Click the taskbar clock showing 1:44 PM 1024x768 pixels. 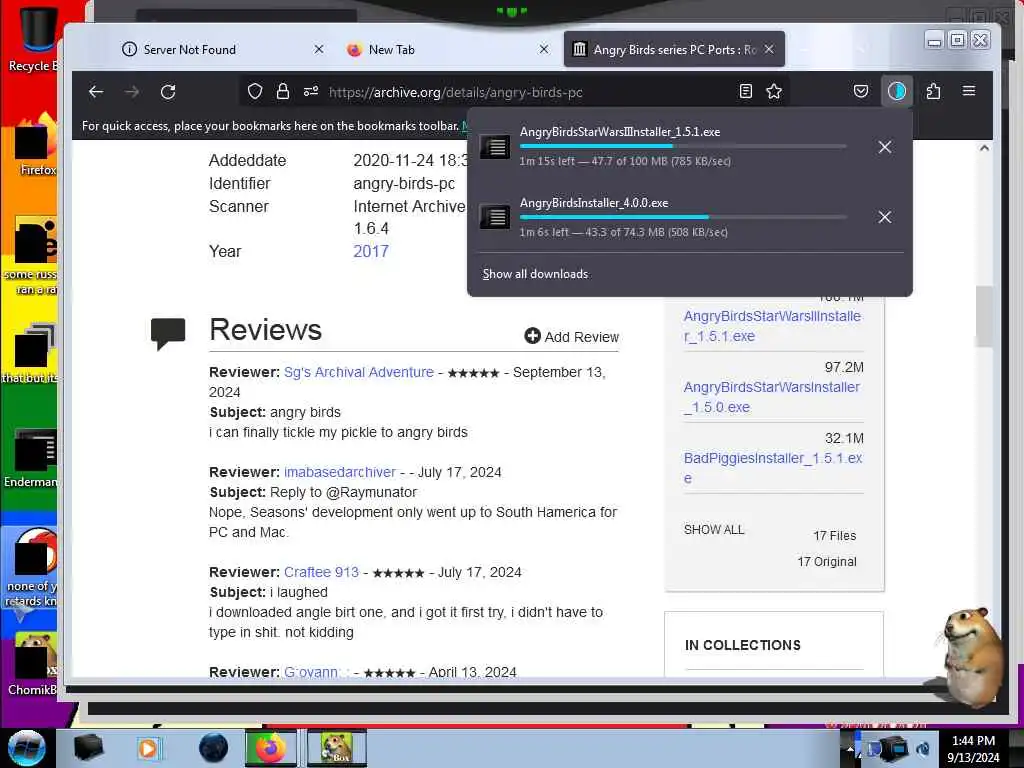pos(973,748)
